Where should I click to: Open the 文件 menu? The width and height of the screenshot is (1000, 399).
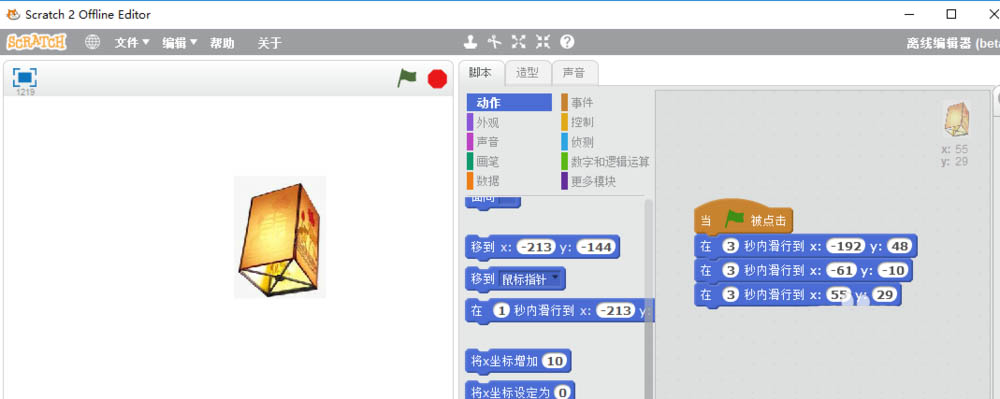(x=131, y=43)
